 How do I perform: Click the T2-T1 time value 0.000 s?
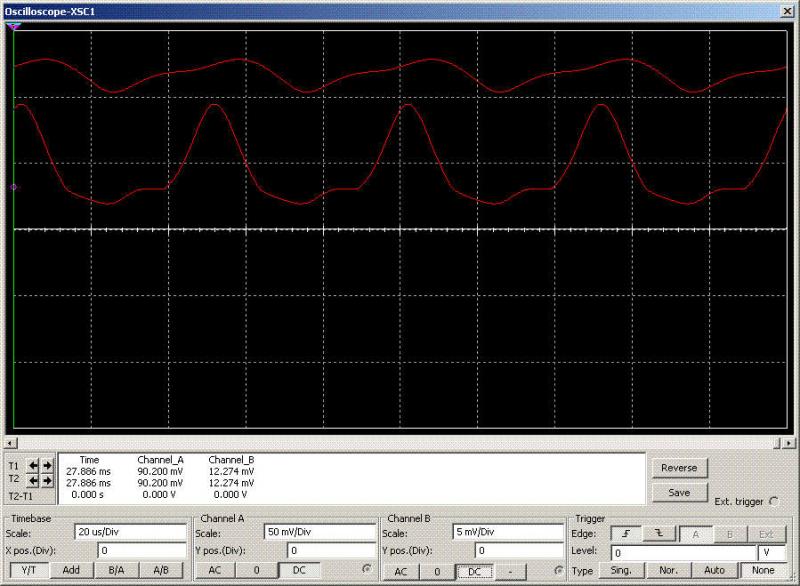[x=87, y=494]
